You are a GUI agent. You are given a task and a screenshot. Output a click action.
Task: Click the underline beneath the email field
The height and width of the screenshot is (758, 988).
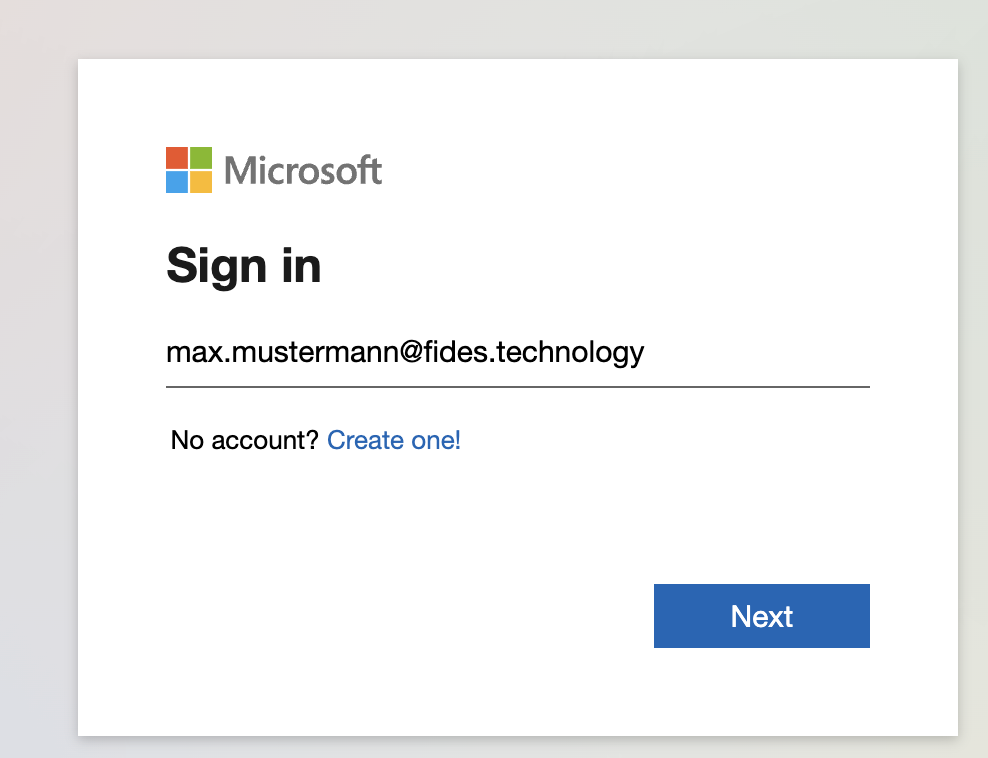517,385
